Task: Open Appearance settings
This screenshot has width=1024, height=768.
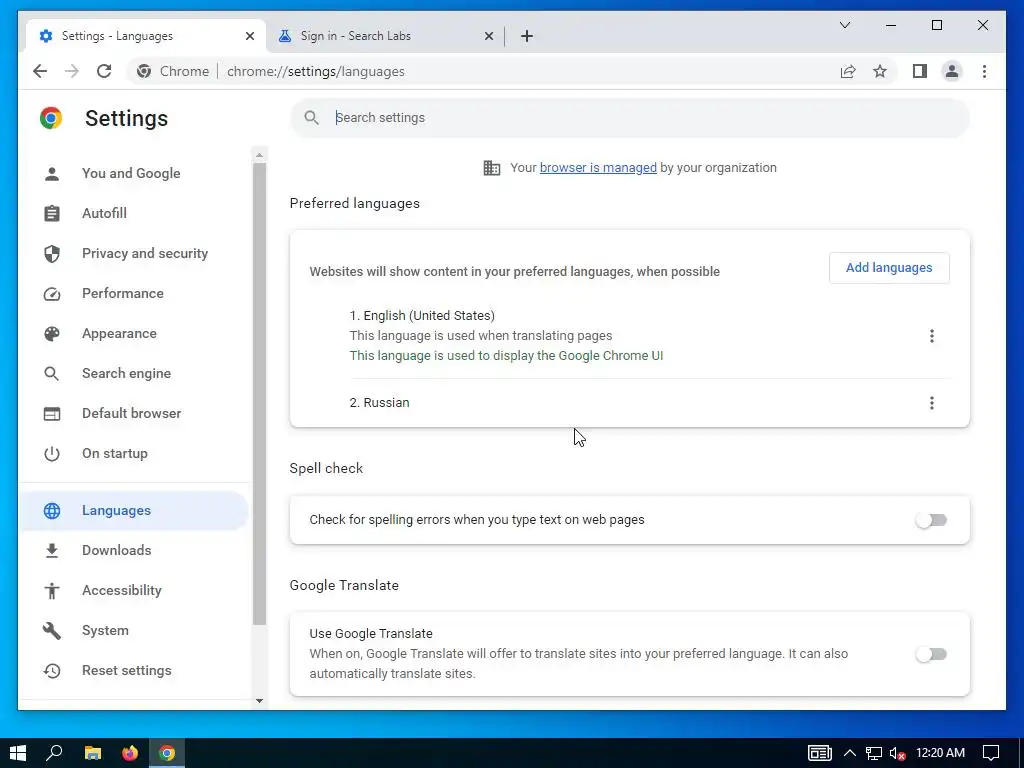Action: click(x=135, y=333)
